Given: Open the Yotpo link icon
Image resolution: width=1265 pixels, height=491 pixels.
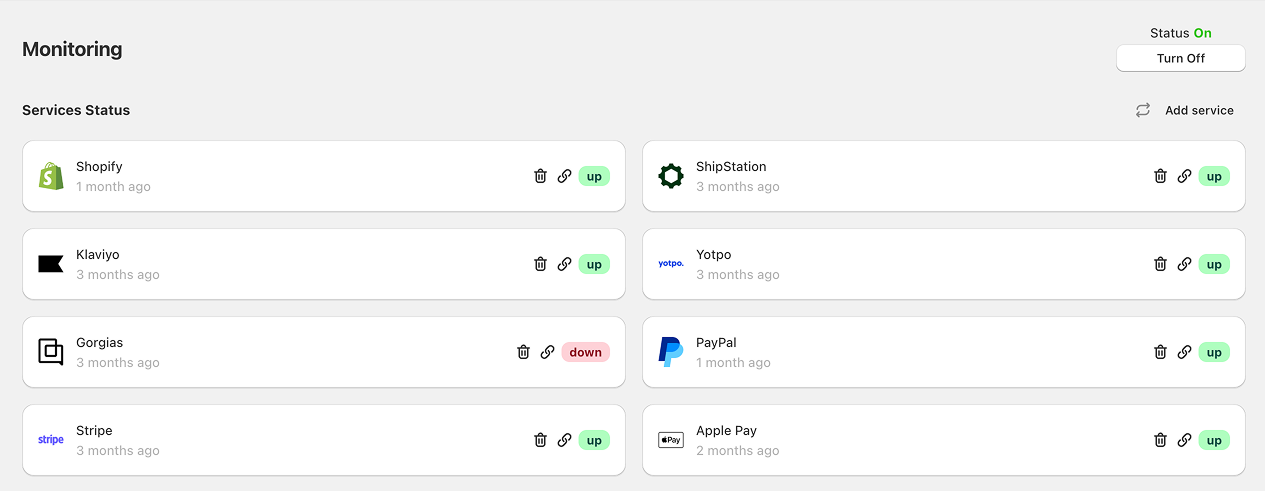Looking at the screenshot, I should [x=1184, y=264].
